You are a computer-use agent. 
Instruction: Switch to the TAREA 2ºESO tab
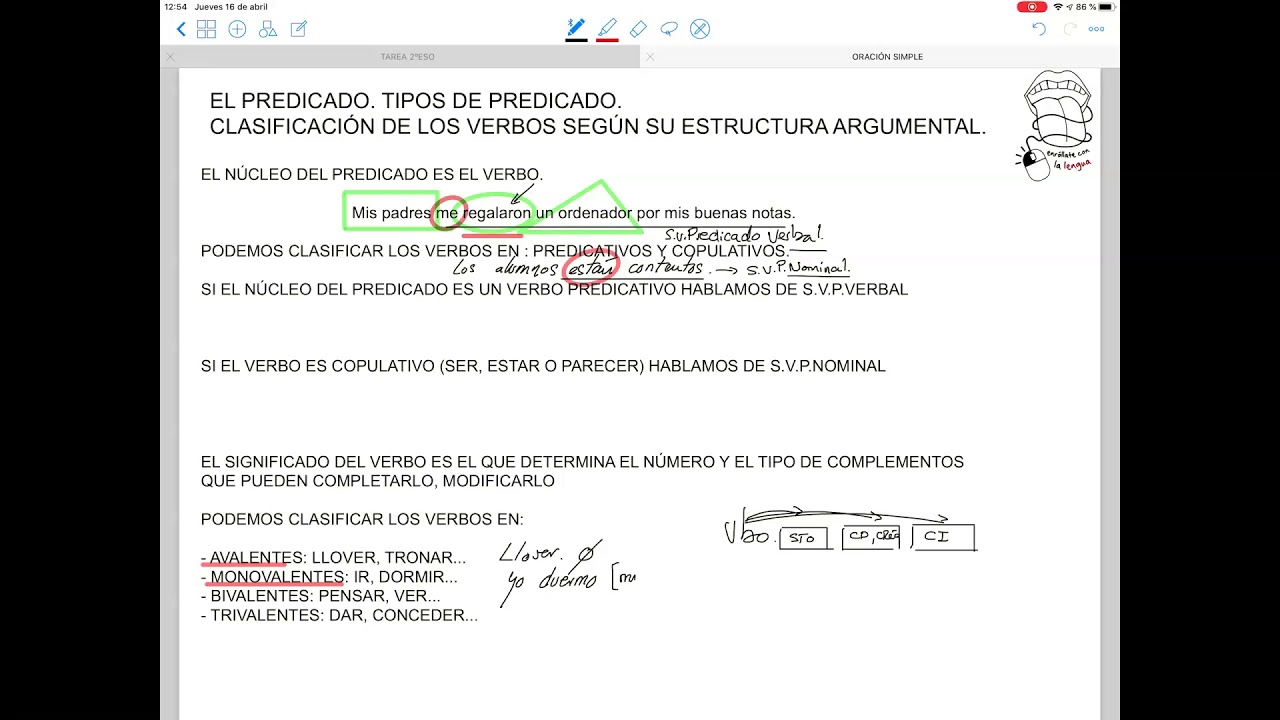click(408, 57)
